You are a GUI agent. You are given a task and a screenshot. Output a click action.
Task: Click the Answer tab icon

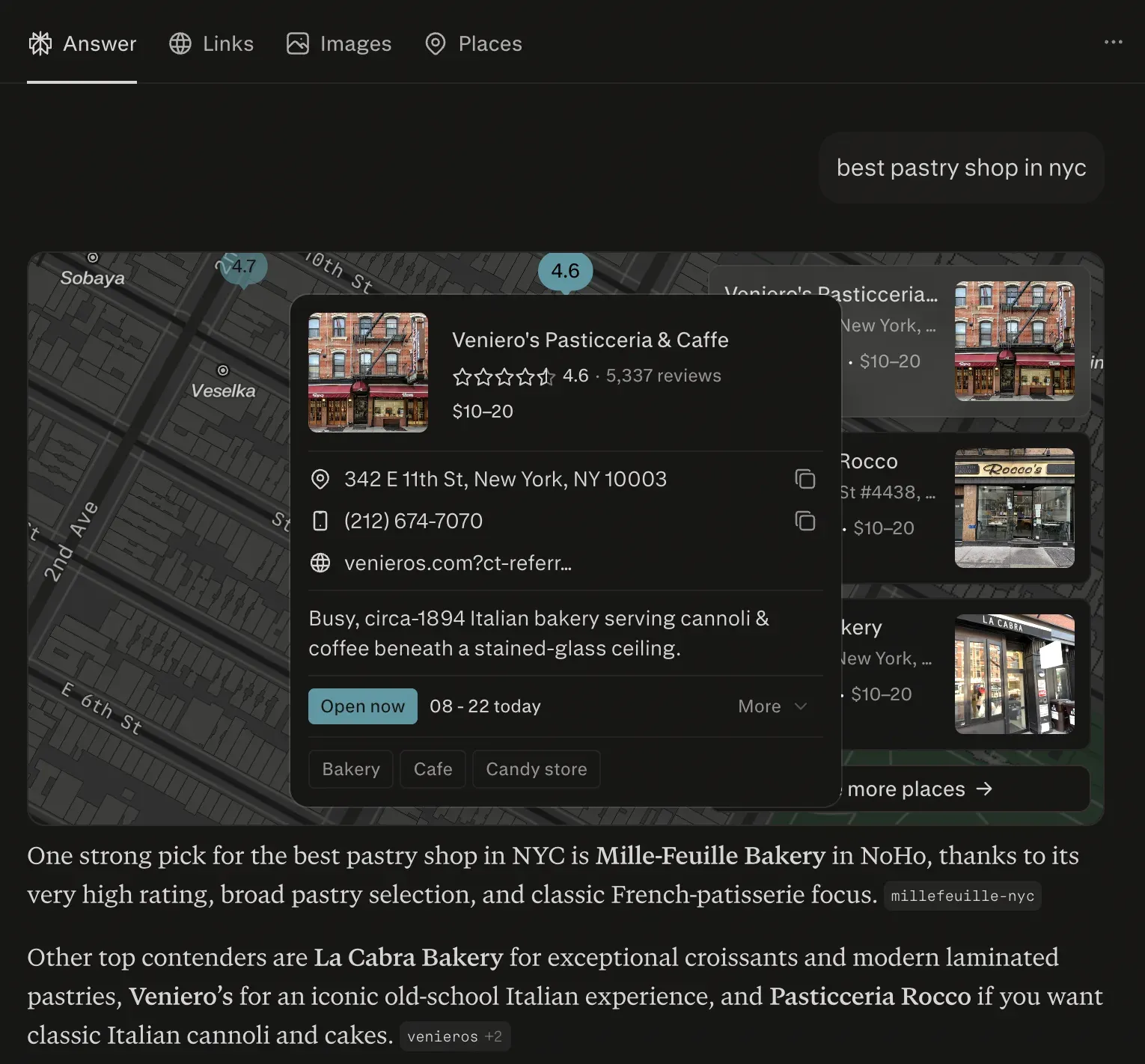pos(40,43)
